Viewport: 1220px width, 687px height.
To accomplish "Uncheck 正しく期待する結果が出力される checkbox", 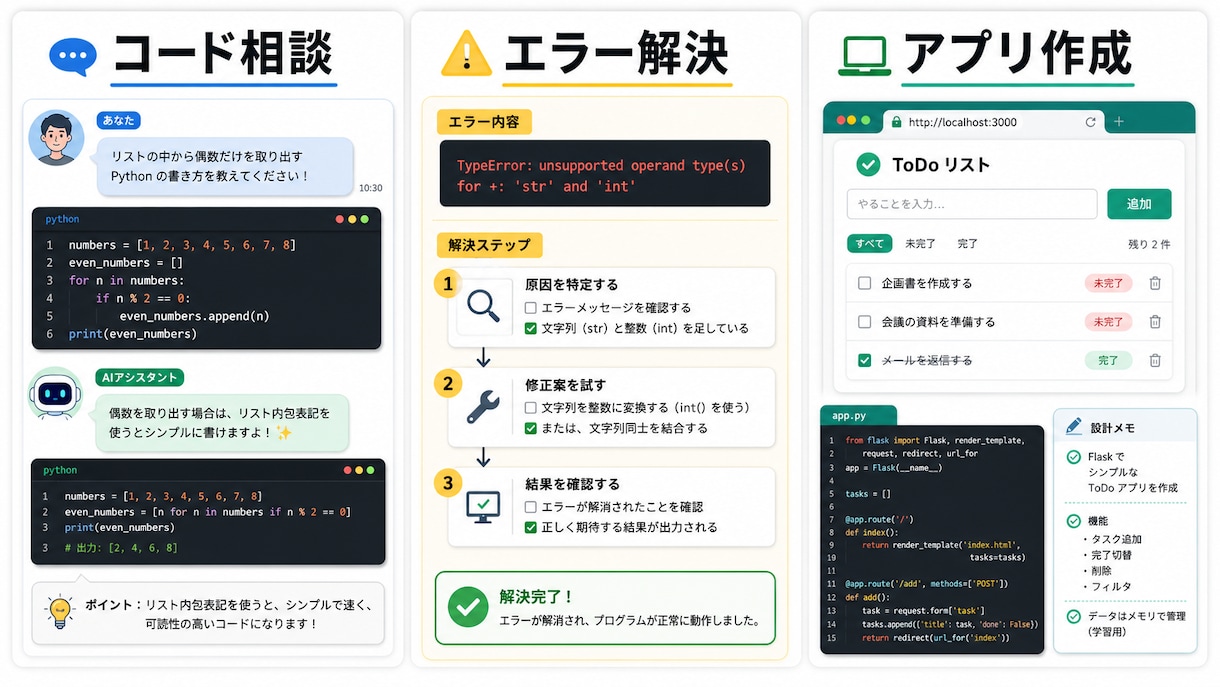I will click(x=531, y=527).
